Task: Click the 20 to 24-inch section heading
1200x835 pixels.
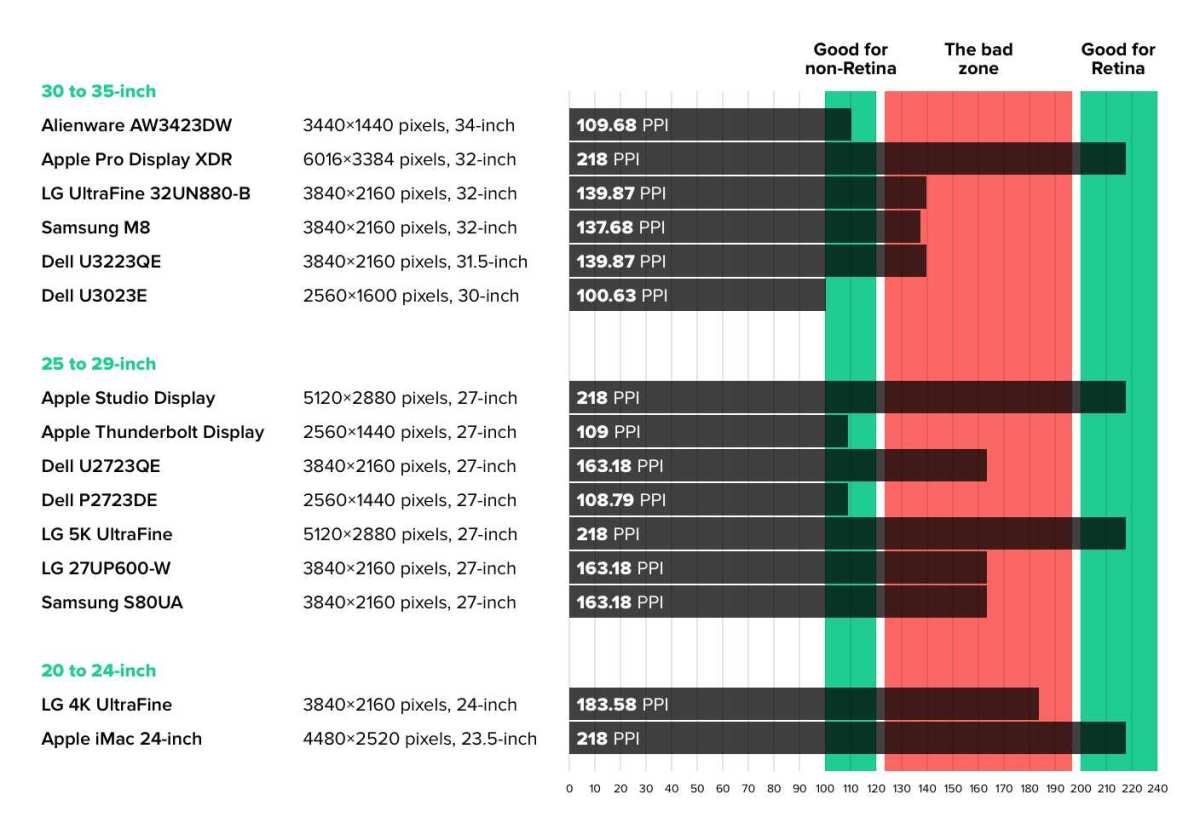Action: [x=99, y=671]
